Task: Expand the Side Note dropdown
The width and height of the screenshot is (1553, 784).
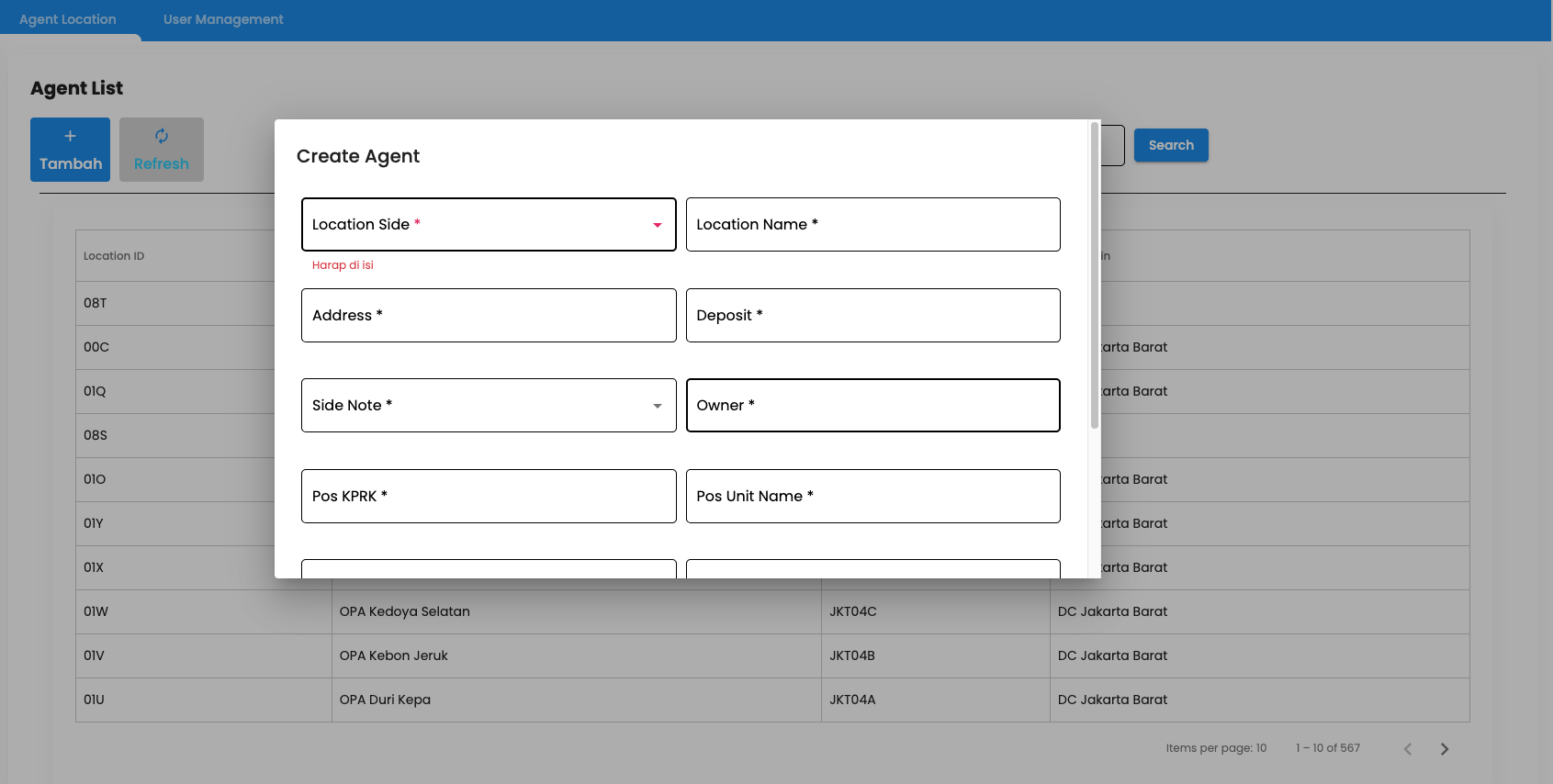Action: 489,406
